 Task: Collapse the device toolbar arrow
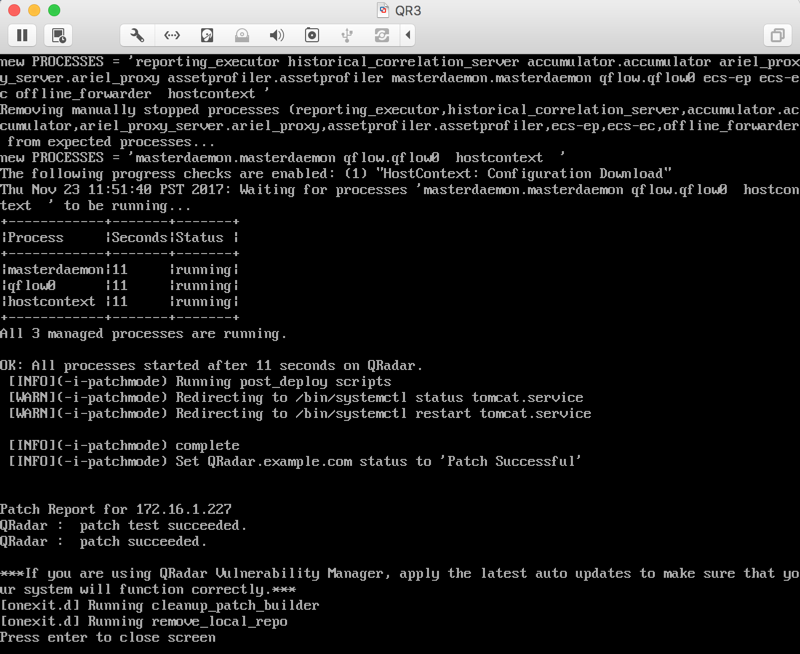tap(408, 35)
